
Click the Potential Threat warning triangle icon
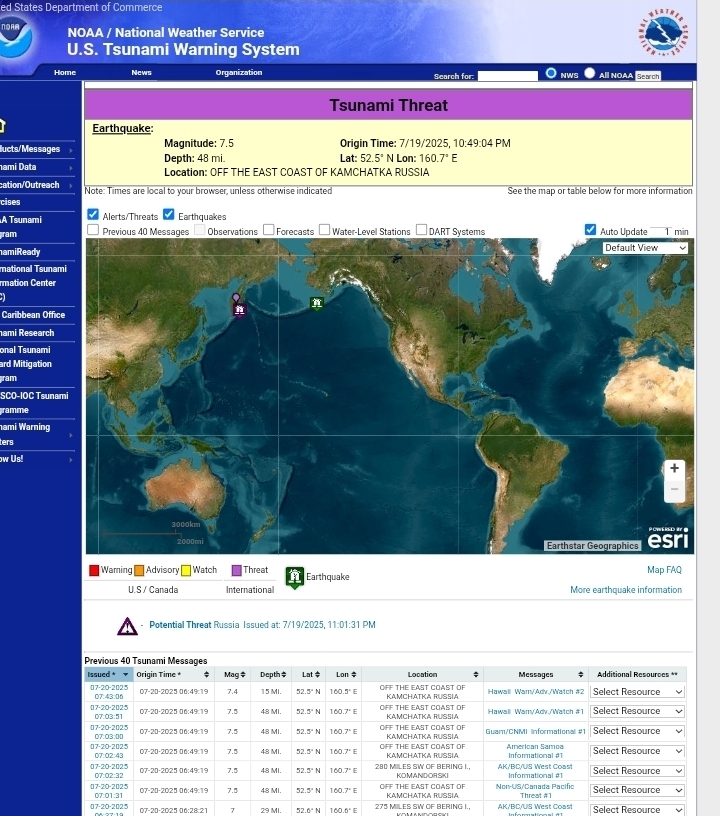click(127, 626)
